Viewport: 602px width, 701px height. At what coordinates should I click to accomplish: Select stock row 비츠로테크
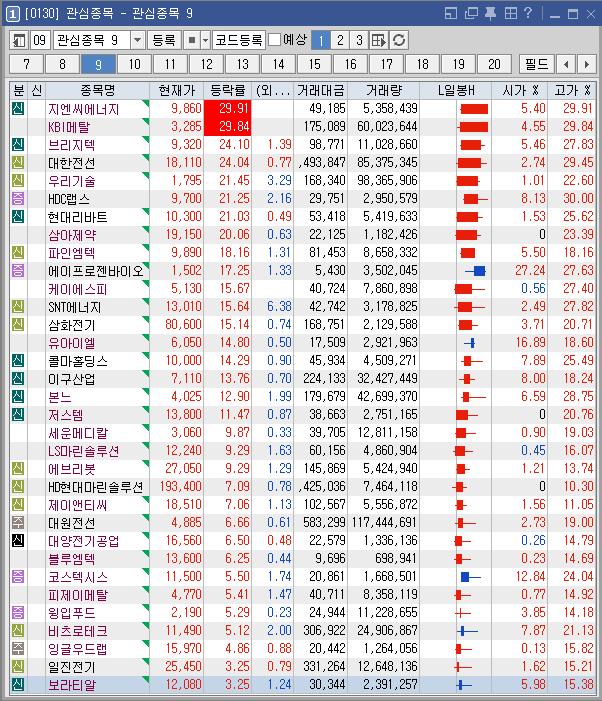tap(303, 630)
